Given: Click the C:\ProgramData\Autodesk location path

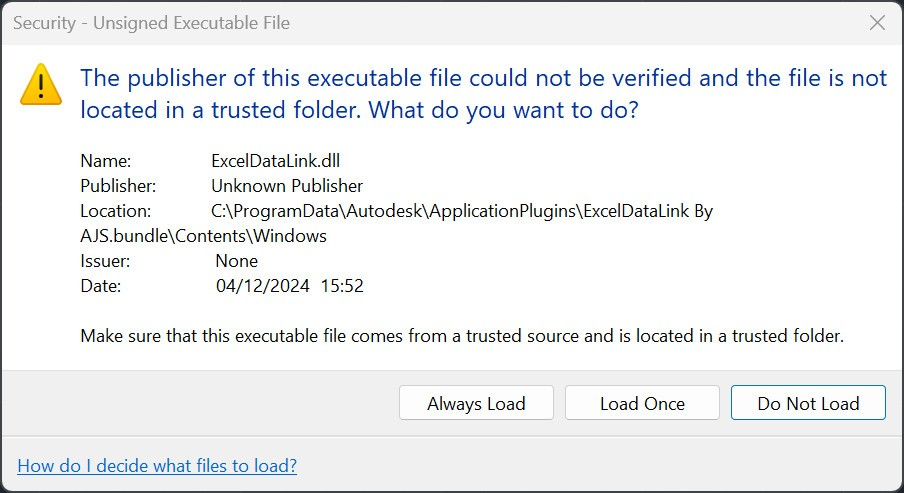Looking at the screenshot, I should pyautogui.click(x=462, y=211).
